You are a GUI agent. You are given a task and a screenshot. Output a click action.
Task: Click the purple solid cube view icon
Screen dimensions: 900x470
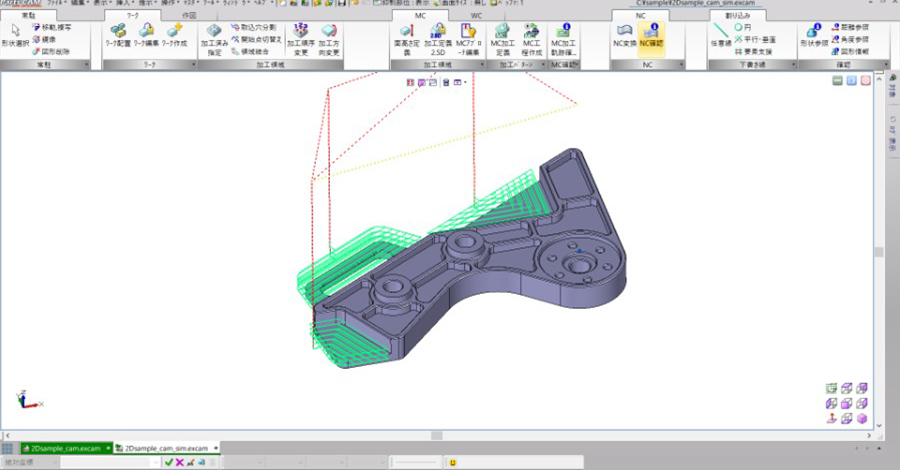(x=862, y=419)
